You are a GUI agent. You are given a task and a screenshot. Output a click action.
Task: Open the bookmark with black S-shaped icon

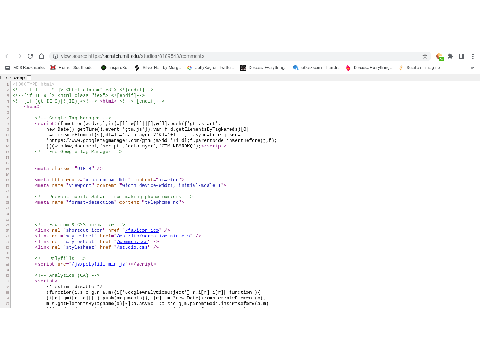157,68
